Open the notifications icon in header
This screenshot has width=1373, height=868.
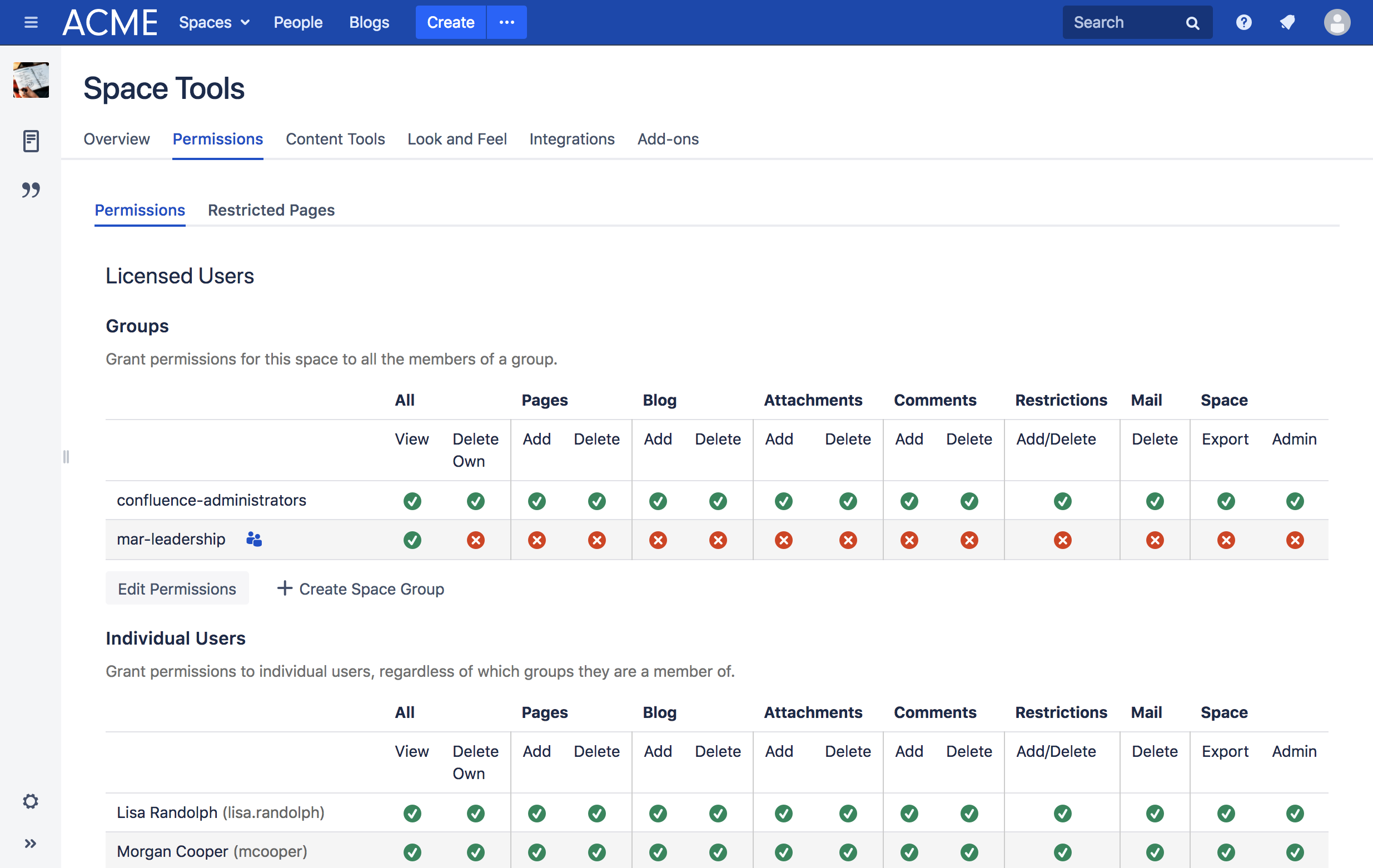point(1287,22)
